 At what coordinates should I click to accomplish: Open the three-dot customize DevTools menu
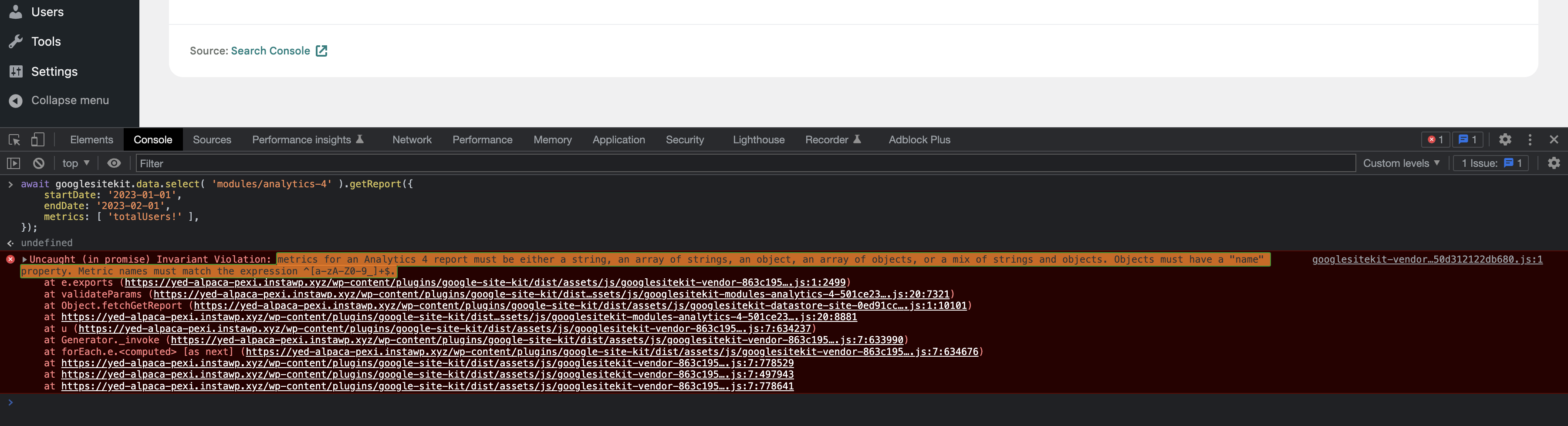click(x=1530, y=139)
